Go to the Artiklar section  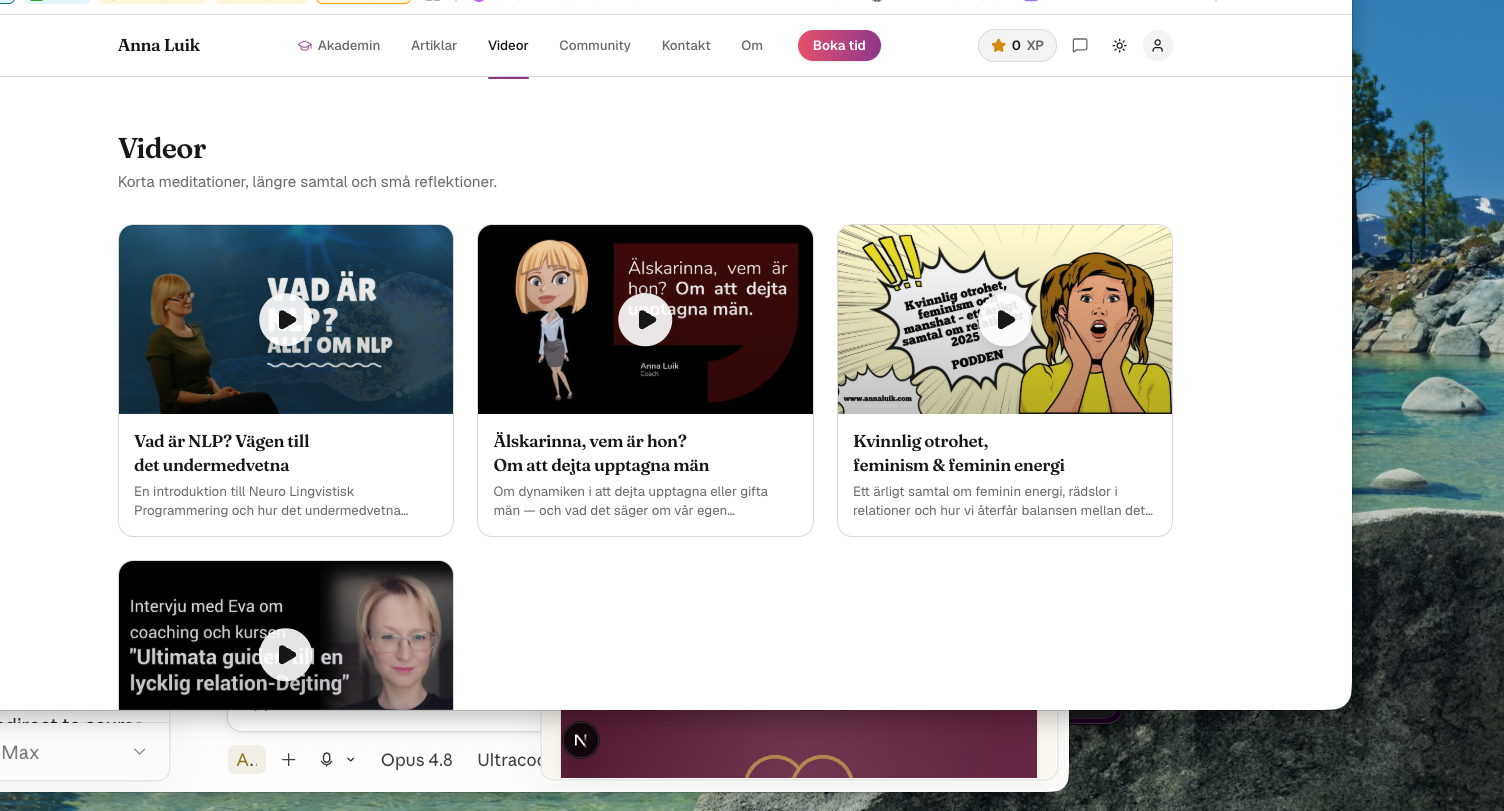434,45
